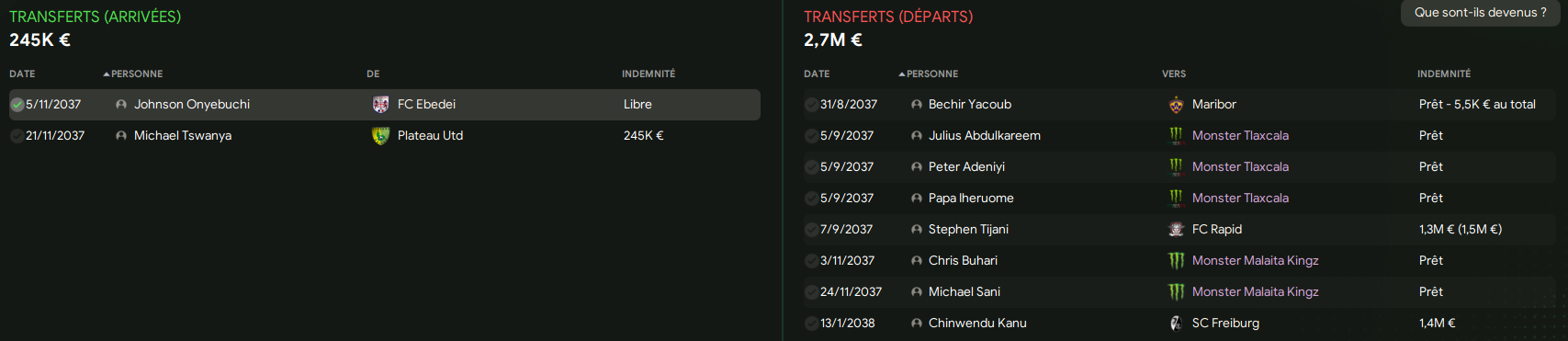Image resolution: width=1568 pixels, height=341 pixels.
Task: Click the FC Rapid club crest
Action: 1176,230
